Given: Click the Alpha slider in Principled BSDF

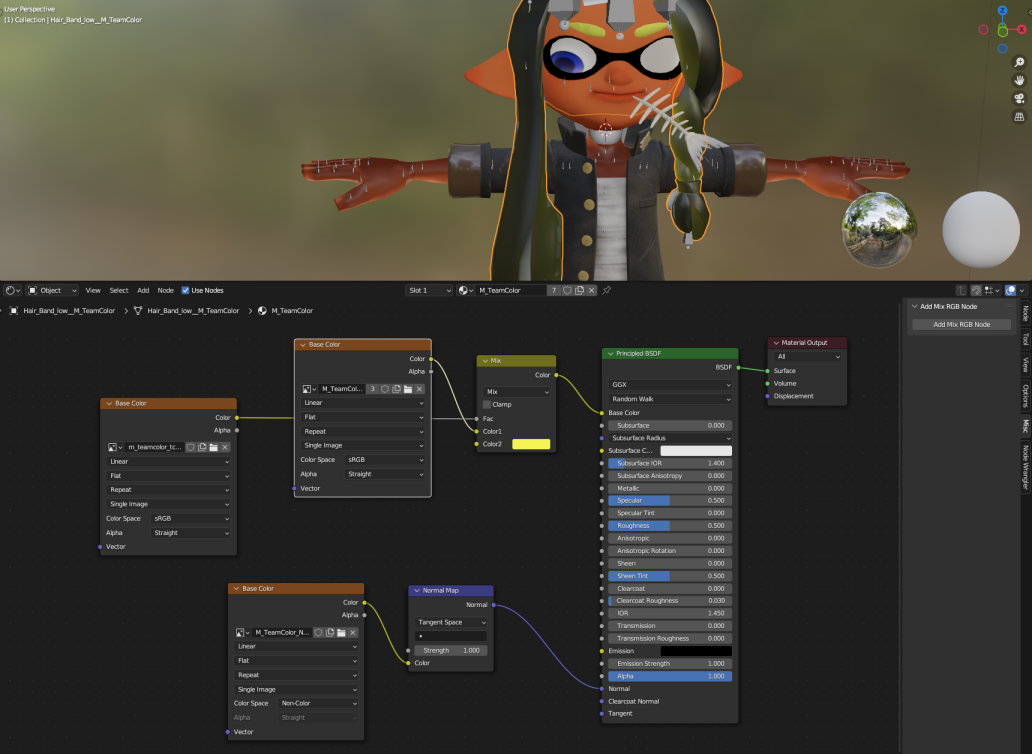Looking at the screenshot, I should point(670,676).
